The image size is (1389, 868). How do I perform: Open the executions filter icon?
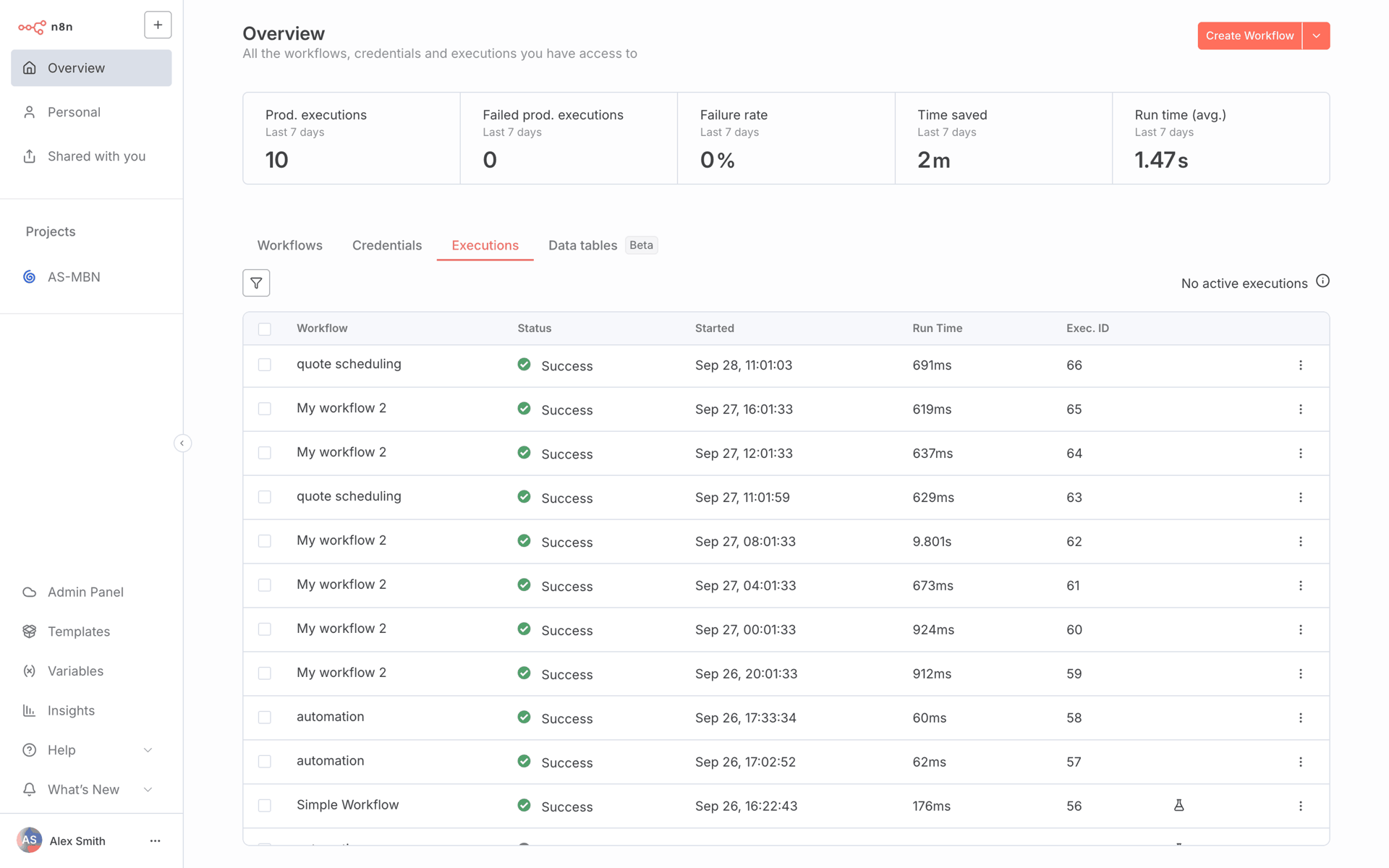256,283
